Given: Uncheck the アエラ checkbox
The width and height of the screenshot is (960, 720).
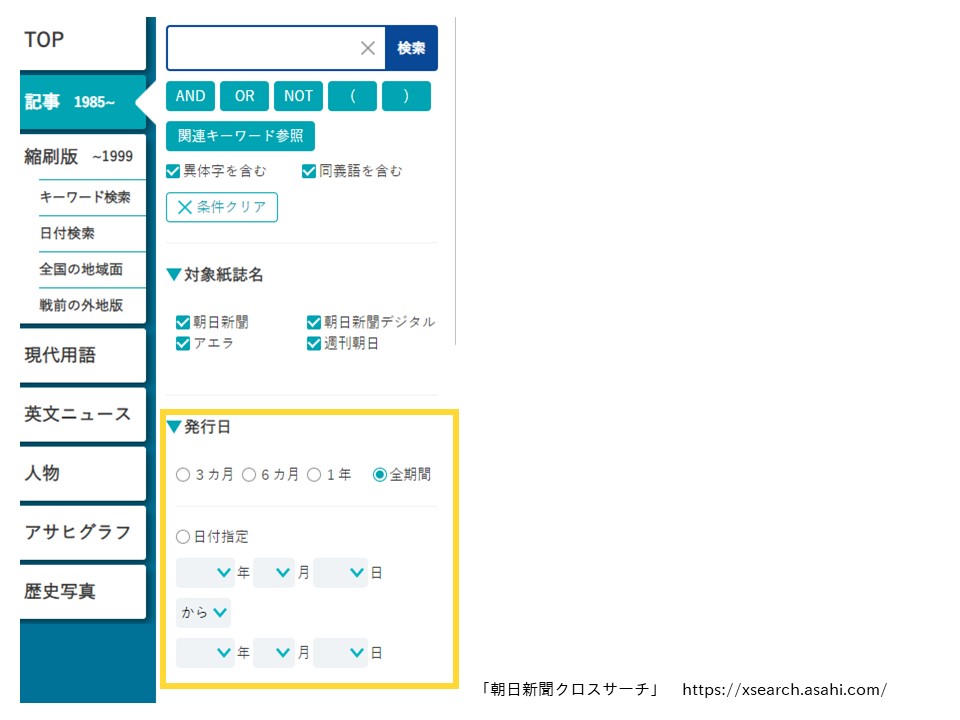Looking at the screenshot, I should coord(182,343).
